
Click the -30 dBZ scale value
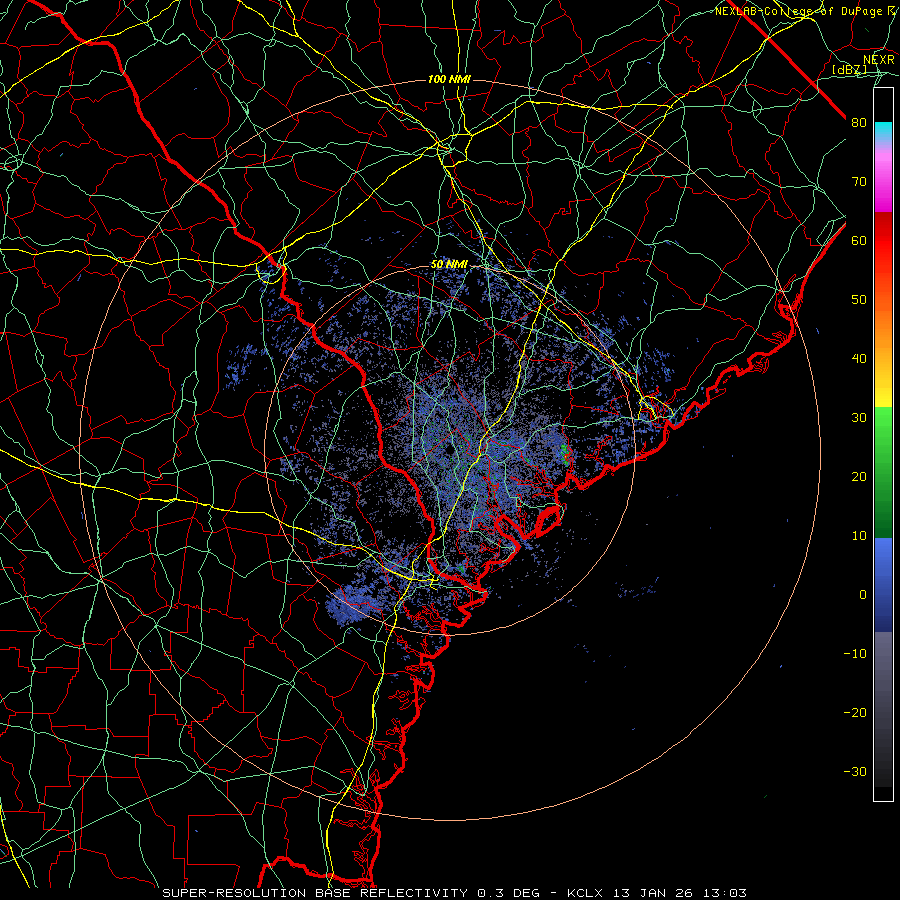coord(855,772)
